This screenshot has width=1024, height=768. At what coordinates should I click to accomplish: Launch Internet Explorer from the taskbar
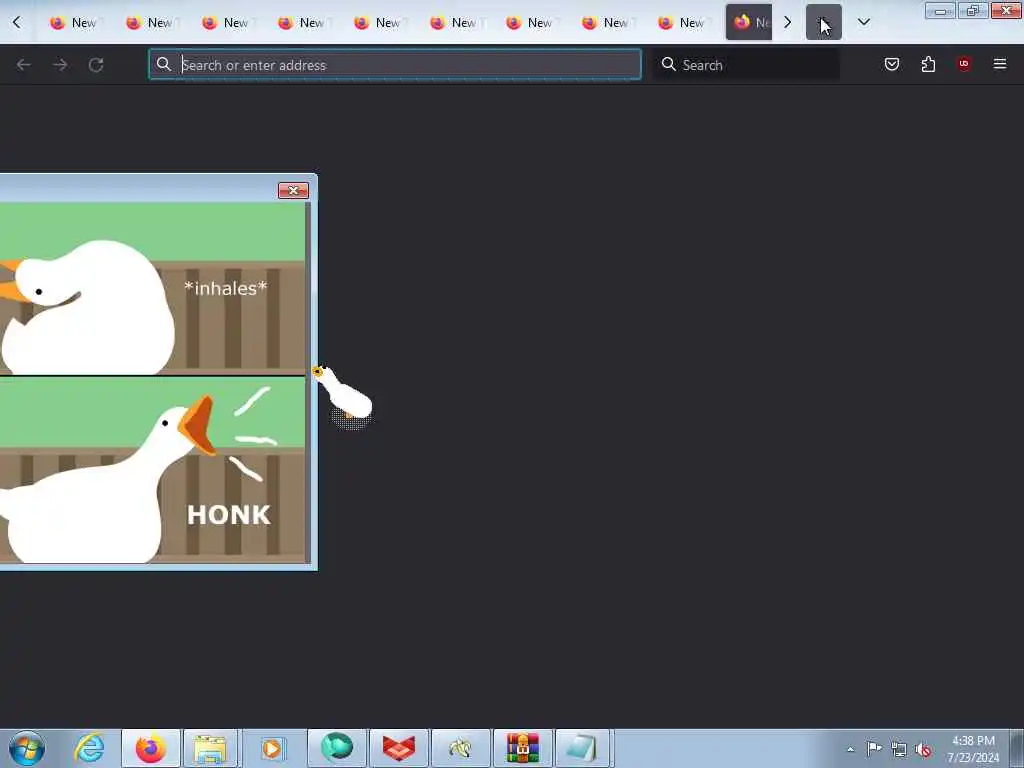tap(89, 748)
